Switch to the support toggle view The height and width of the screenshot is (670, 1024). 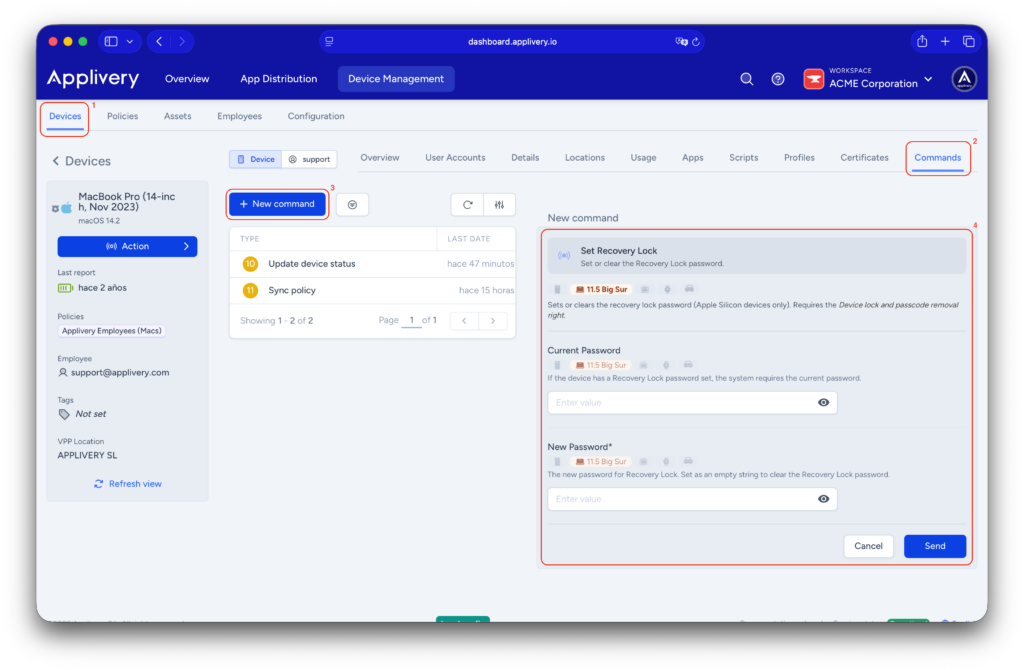point(309,159)
